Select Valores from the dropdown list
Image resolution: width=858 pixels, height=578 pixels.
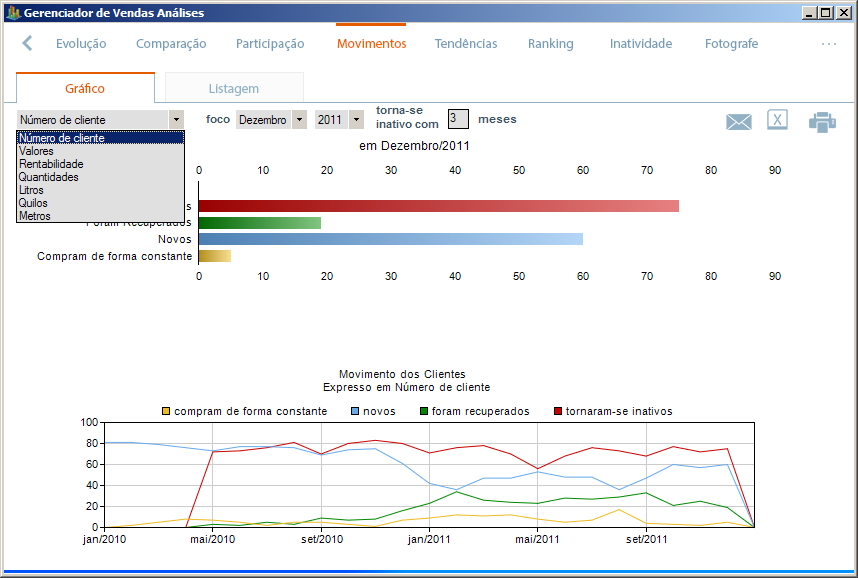pos(36,151)
